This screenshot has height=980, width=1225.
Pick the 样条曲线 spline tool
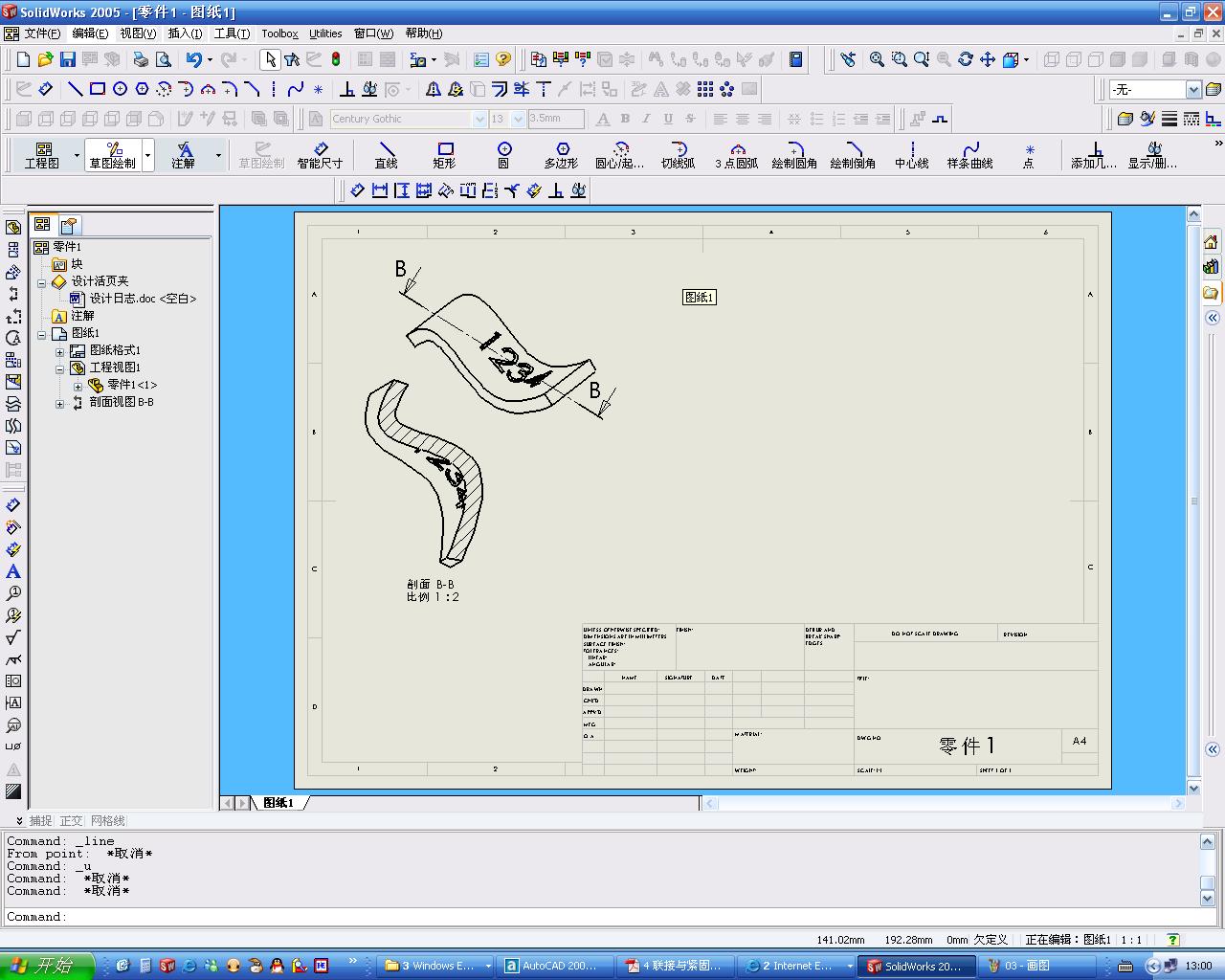click(970, 155)
